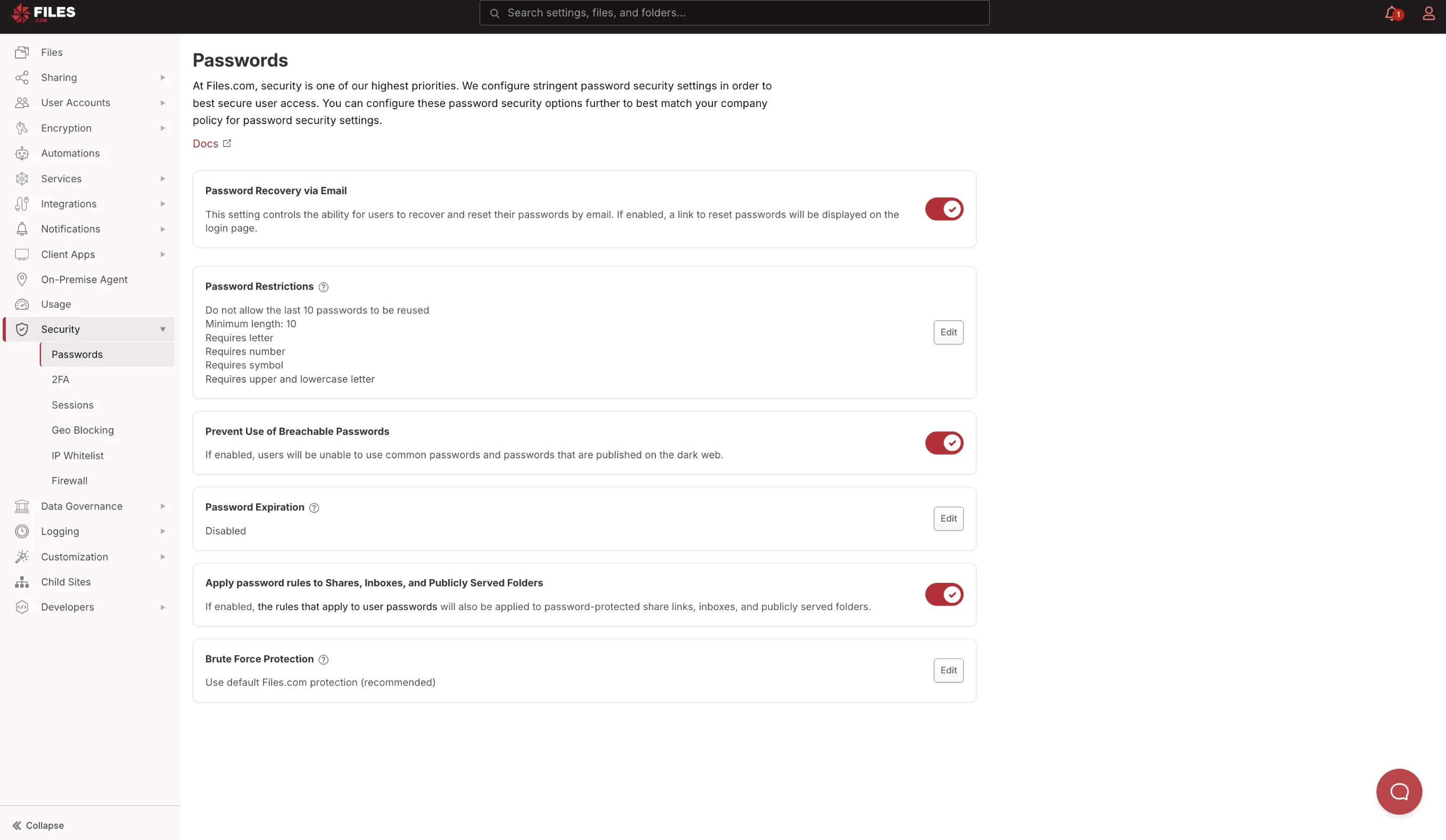Click 'Requires upper and lowercase letter' text
This screenshot has width=1446, height=840.
(x=290, y=379)
